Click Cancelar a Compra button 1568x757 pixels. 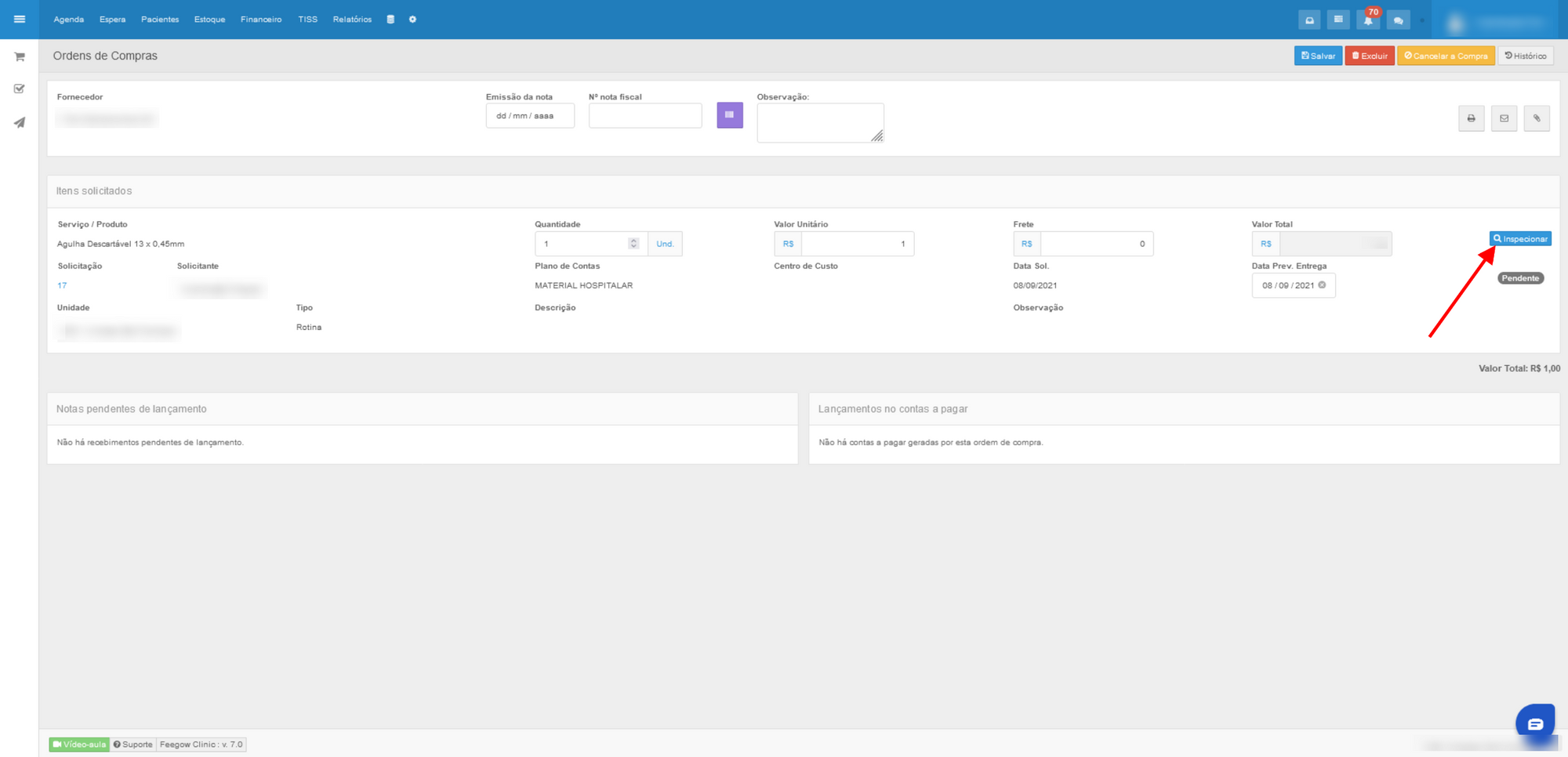[x=1446, y=56]
